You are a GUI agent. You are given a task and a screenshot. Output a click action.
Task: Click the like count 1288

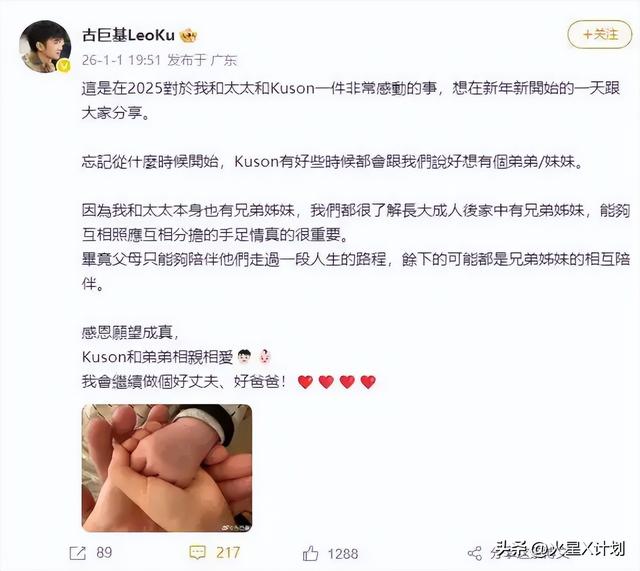tap(343, 553)
